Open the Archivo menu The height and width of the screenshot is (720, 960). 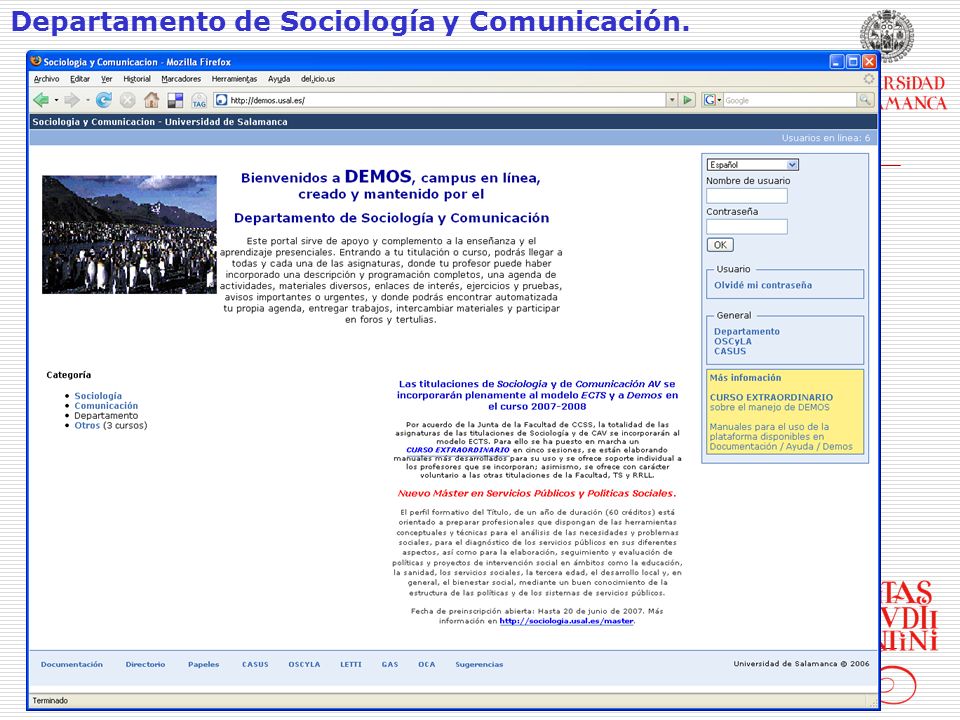pos(47,79)
